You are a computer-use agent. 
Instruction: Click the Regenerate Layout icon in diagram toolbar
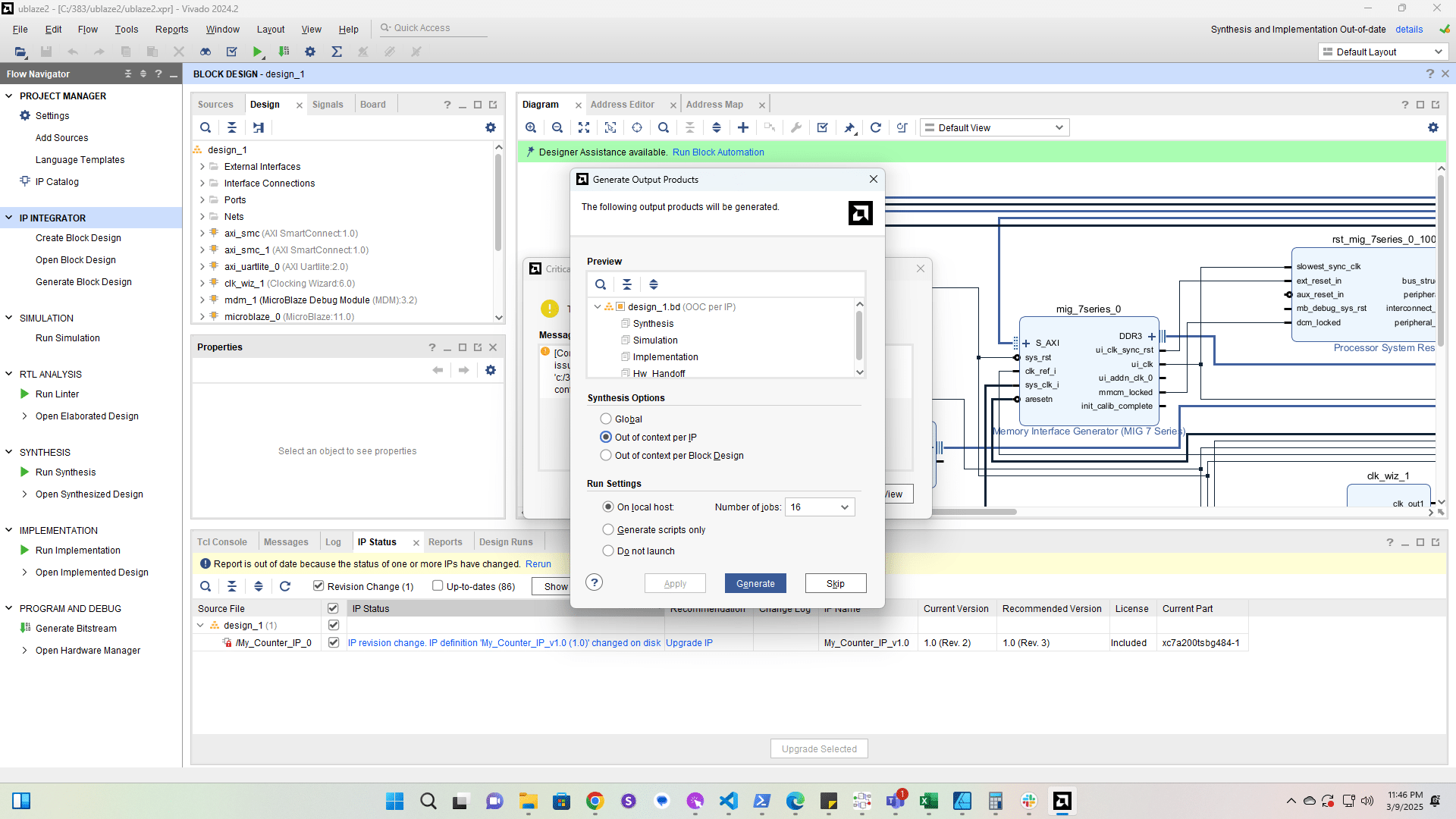click(x=875, y=127)
